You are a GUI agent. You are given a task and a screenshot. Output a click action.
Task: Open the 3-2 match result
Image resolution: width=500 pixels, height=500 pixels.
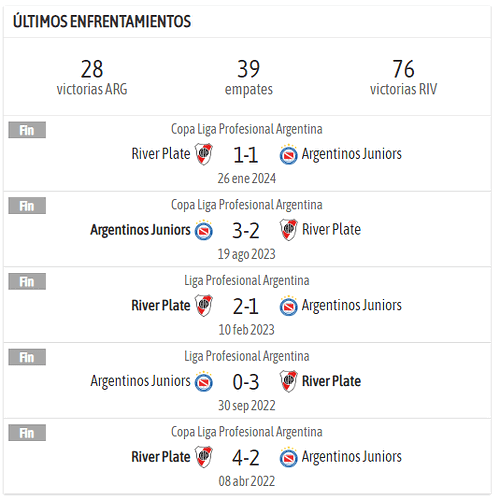(x=246, y=231)
